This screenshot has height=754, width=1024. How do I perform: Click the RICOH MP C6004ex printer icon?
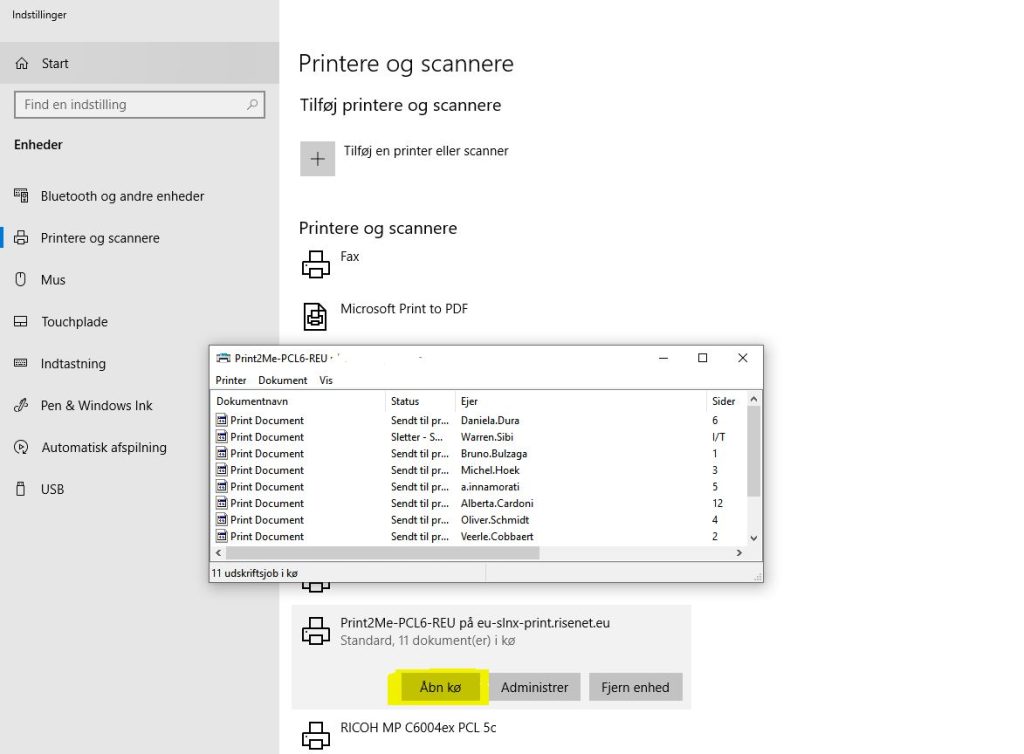pyautogui.click(x=316, y=735)
